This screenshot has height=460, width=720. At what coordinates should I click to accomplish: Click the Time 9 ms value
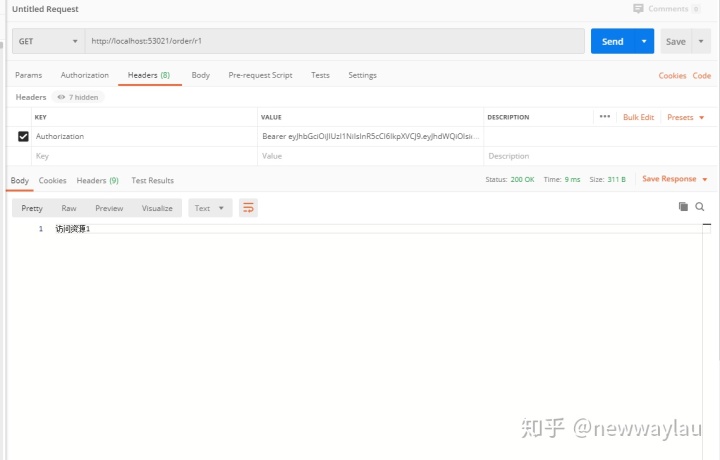point(572,180)
